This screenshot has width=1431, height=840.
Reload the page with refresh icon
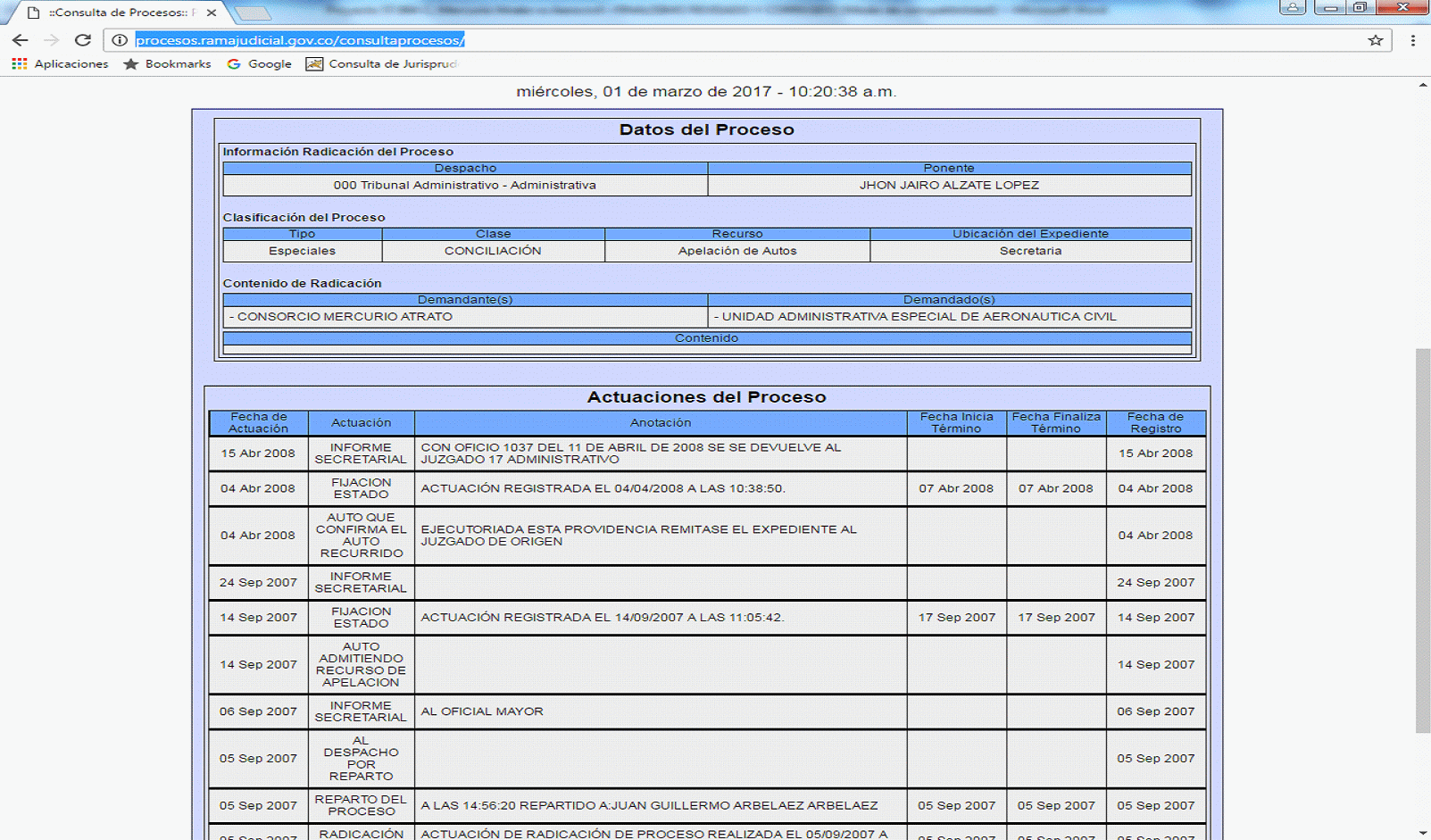pyautogui.click(x=83, y=40)
